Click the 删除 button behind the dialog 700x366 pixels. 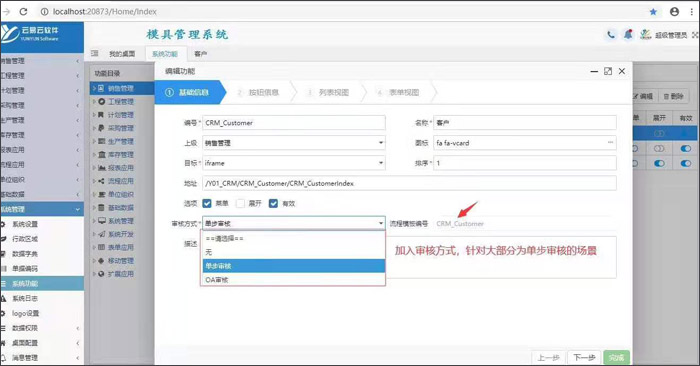click(674, 96)
